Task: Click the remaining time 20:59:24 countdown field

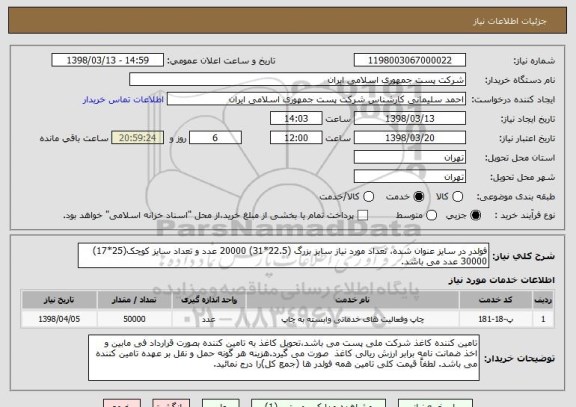Action: (138, 138)
